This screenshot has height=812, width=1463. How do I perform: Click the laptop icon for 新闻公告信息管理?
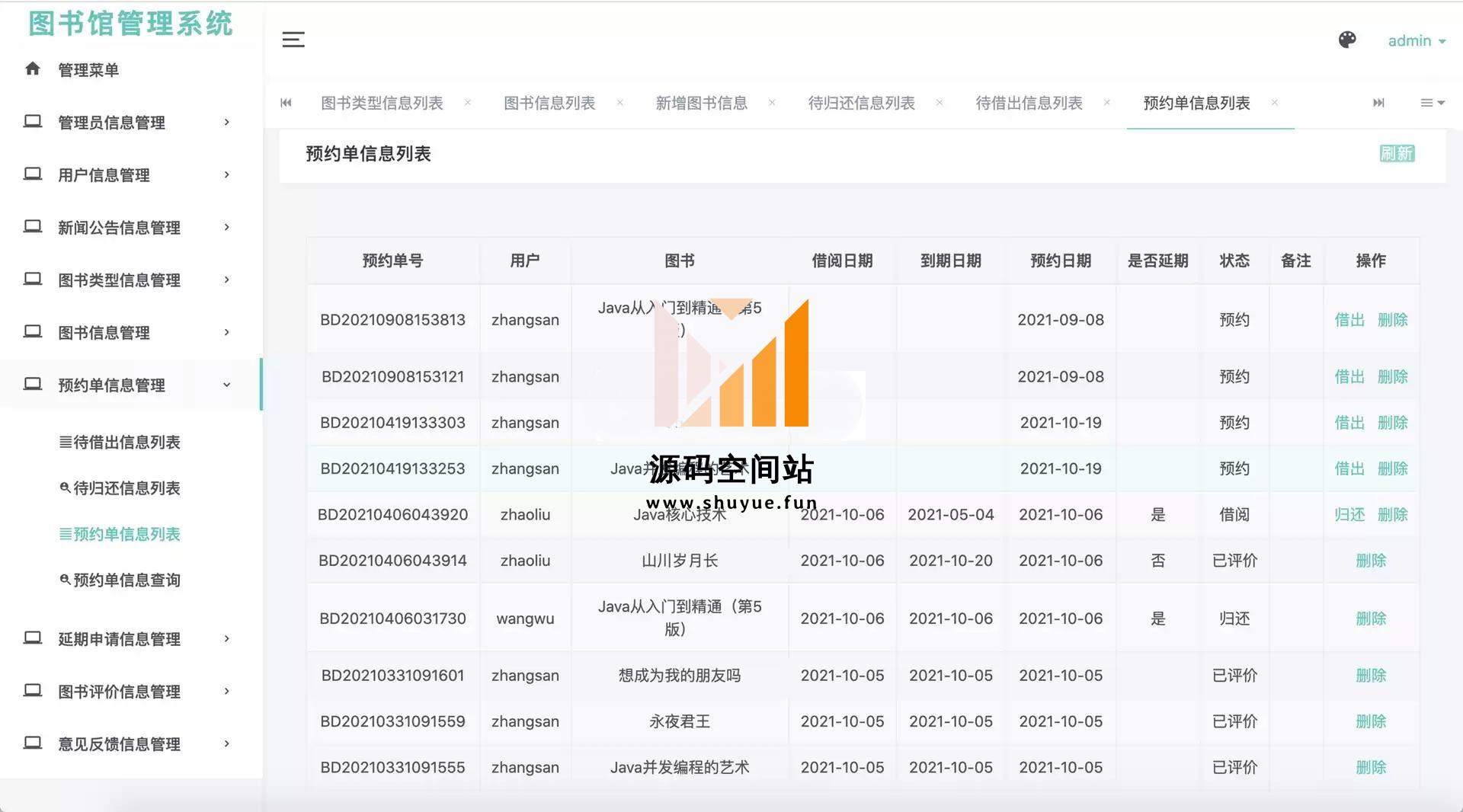[x=32, y=226]
